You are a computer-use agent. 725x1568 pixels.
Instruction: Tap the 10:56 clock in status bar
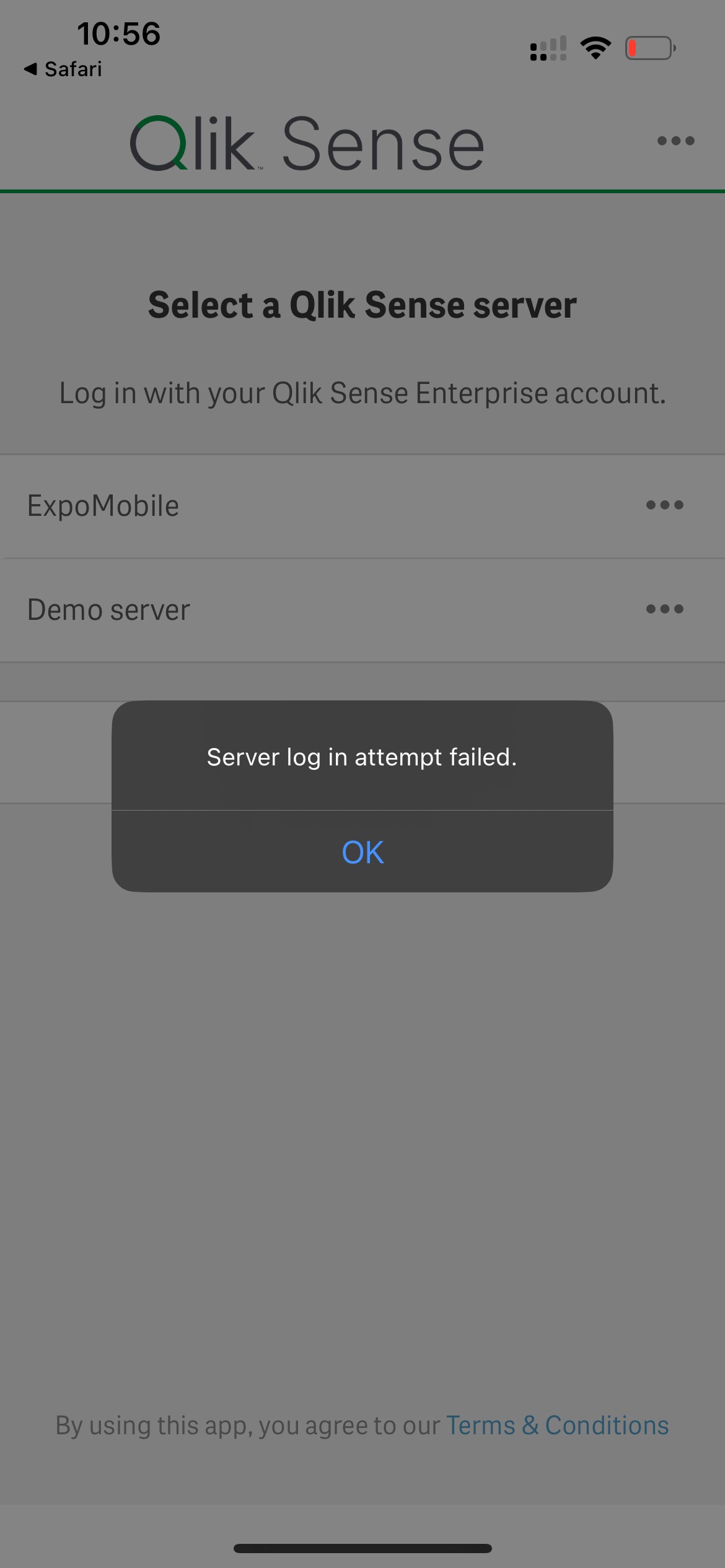point(119,33)
